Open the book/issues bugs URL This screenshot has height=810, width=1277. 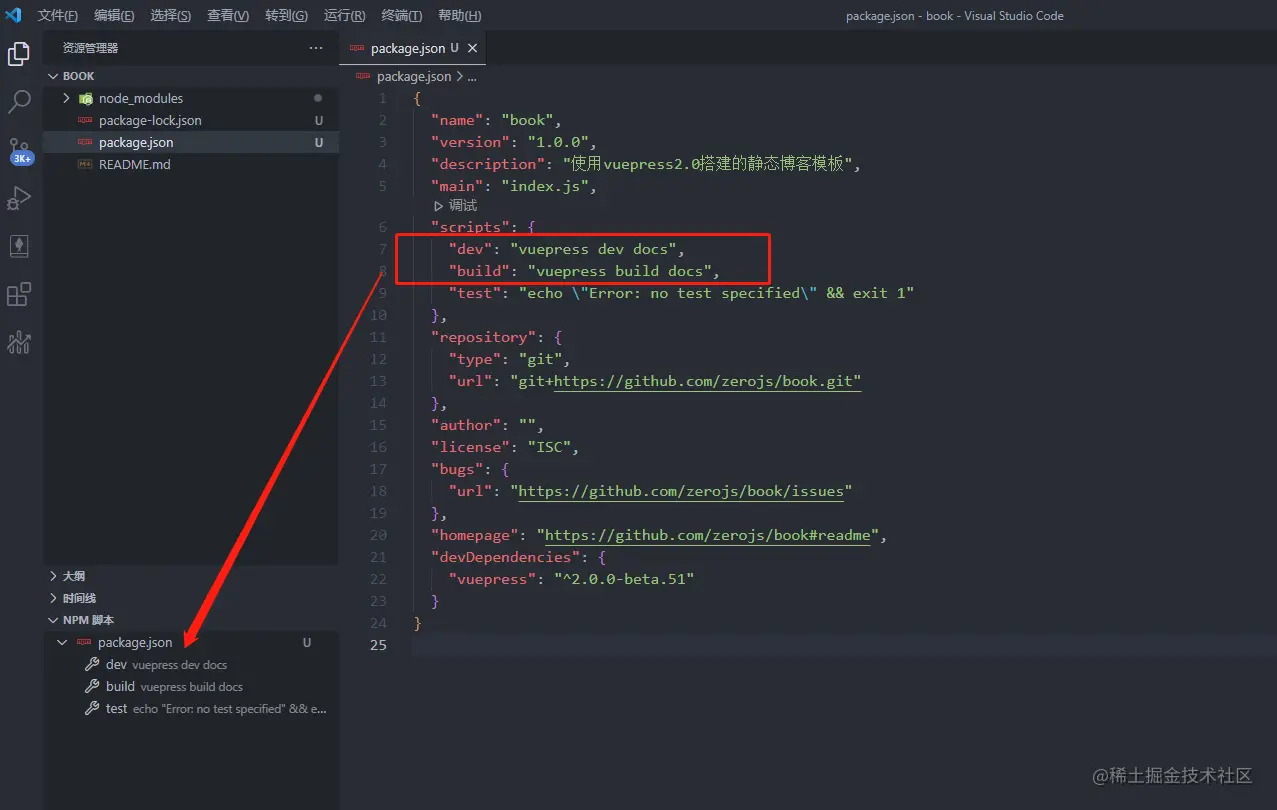[680, 491]
